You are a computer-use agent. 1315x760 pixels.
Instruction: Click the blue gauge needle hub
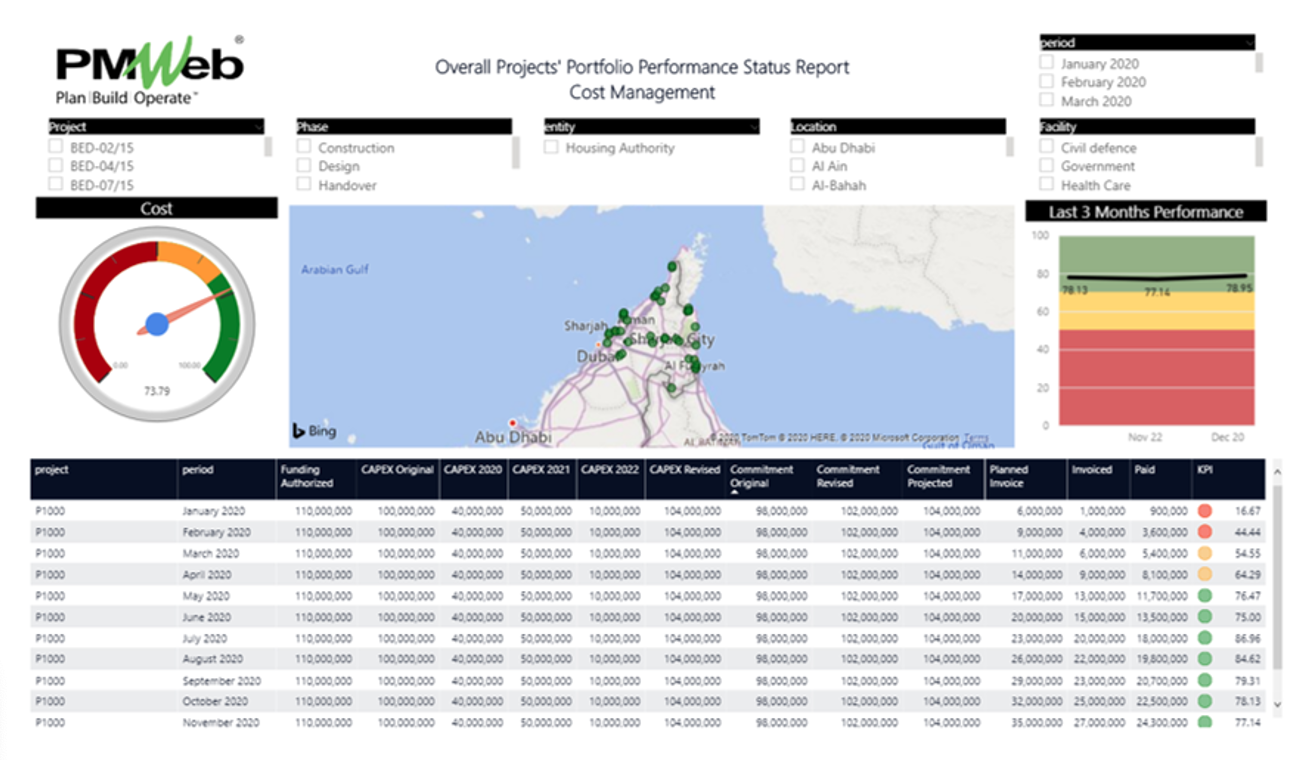click(157, 324)
